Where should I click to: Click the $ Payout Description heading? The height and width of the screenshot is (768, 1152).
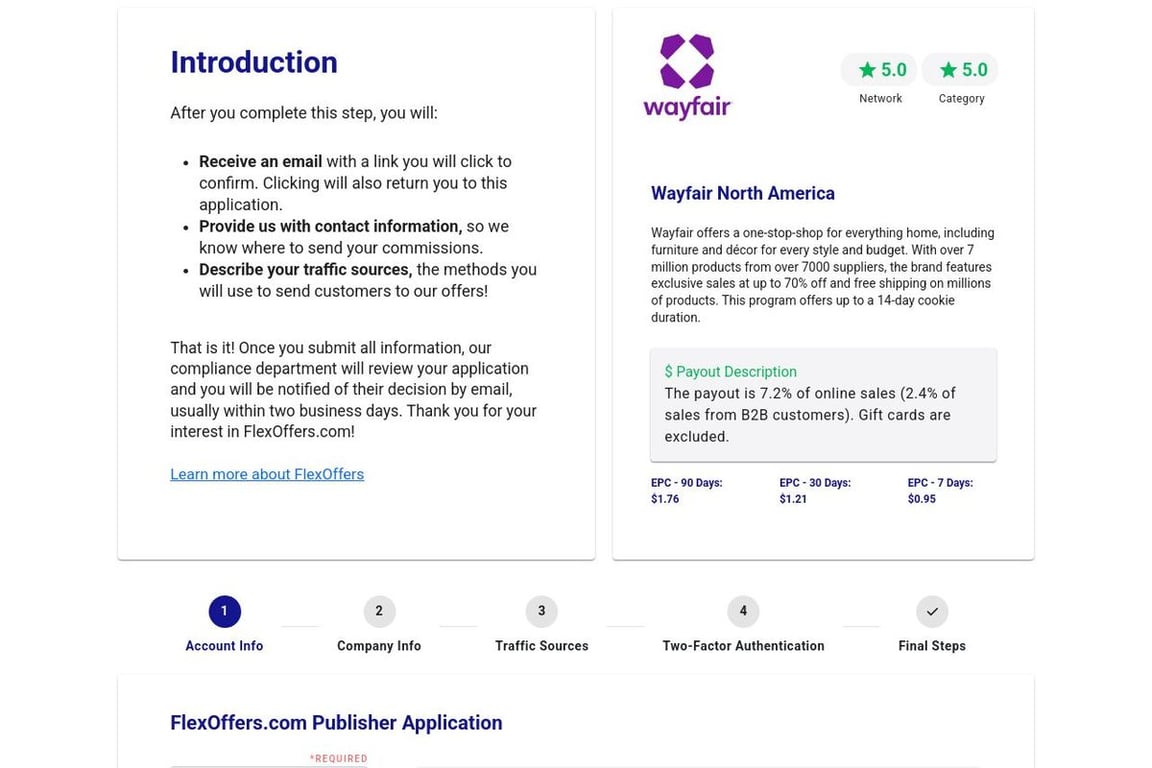(730, 372)
